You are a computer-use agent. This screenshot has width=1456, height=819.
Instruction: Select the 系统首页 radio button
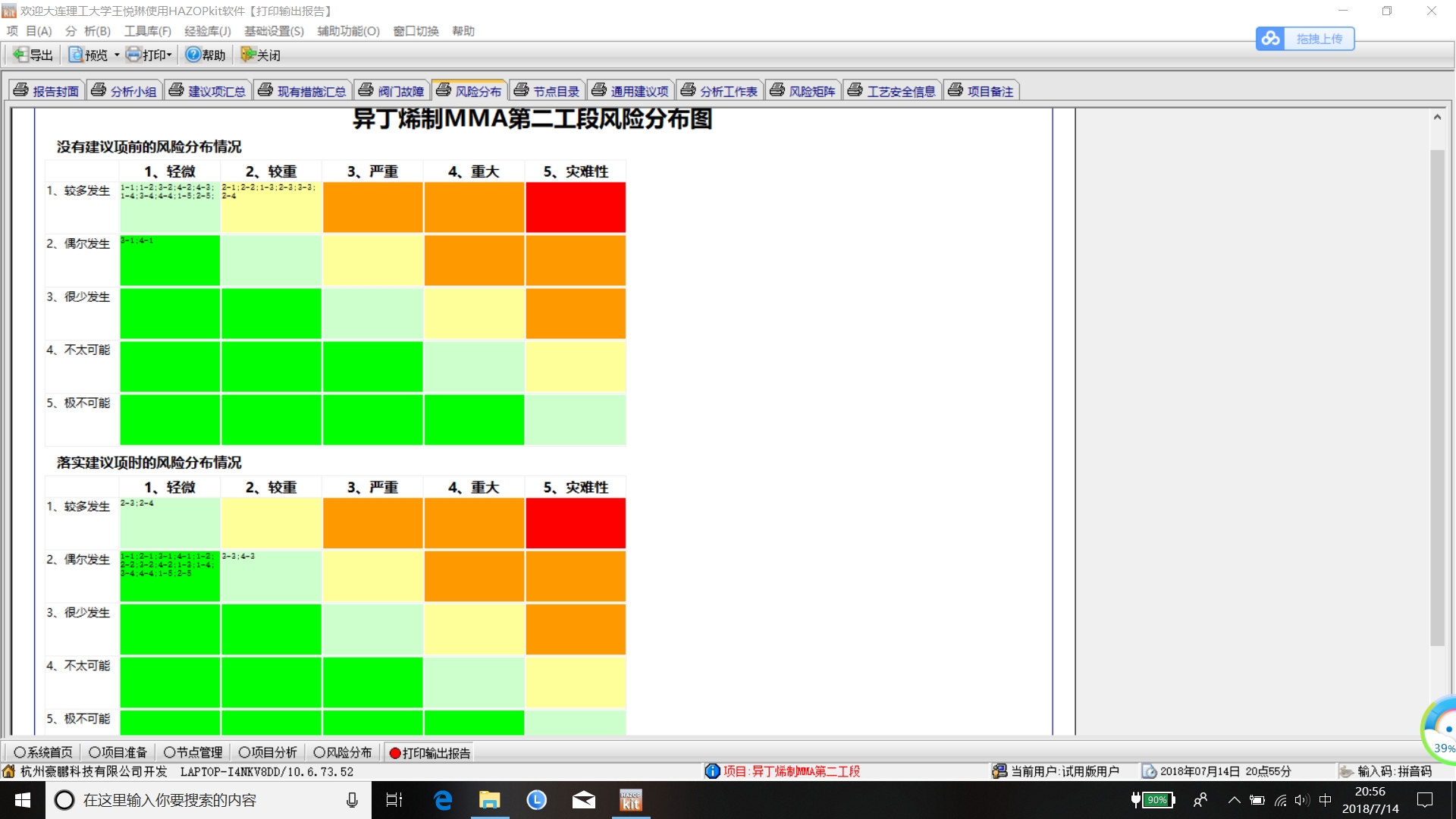click(20, 752)
